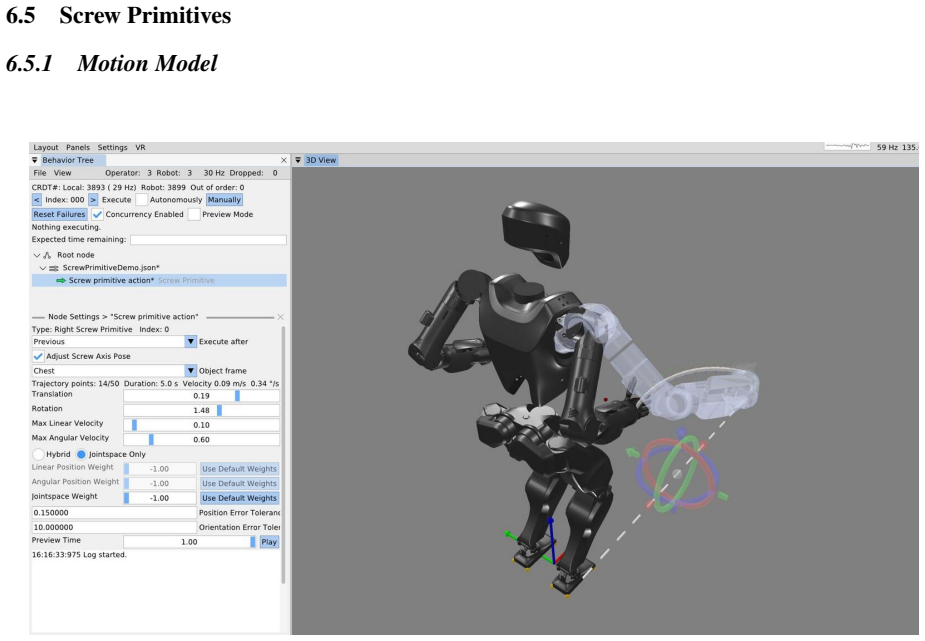This screenshot has width=925, height=641.
Task: Adjust the Max Linear Velocity slider
Action: (x=201, y=425)
